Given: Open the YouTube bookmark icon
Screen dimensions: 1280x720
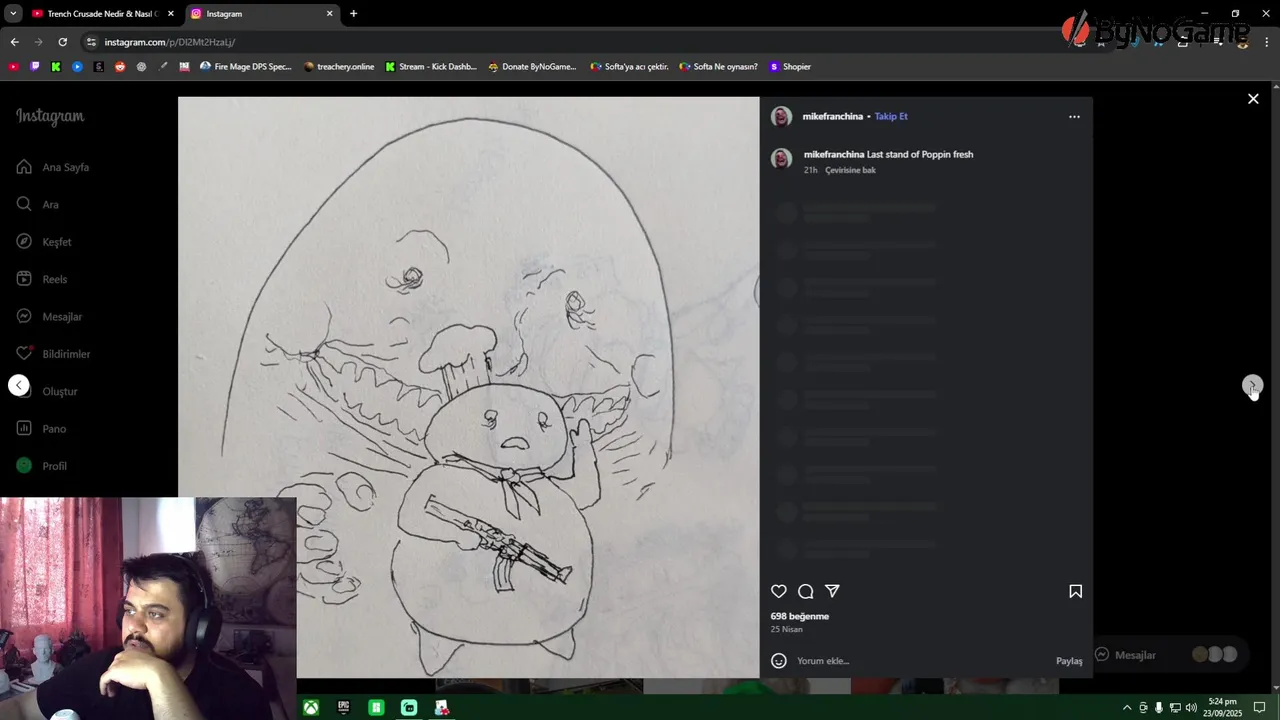Looking at the screenshot, I should coord(13,67).
